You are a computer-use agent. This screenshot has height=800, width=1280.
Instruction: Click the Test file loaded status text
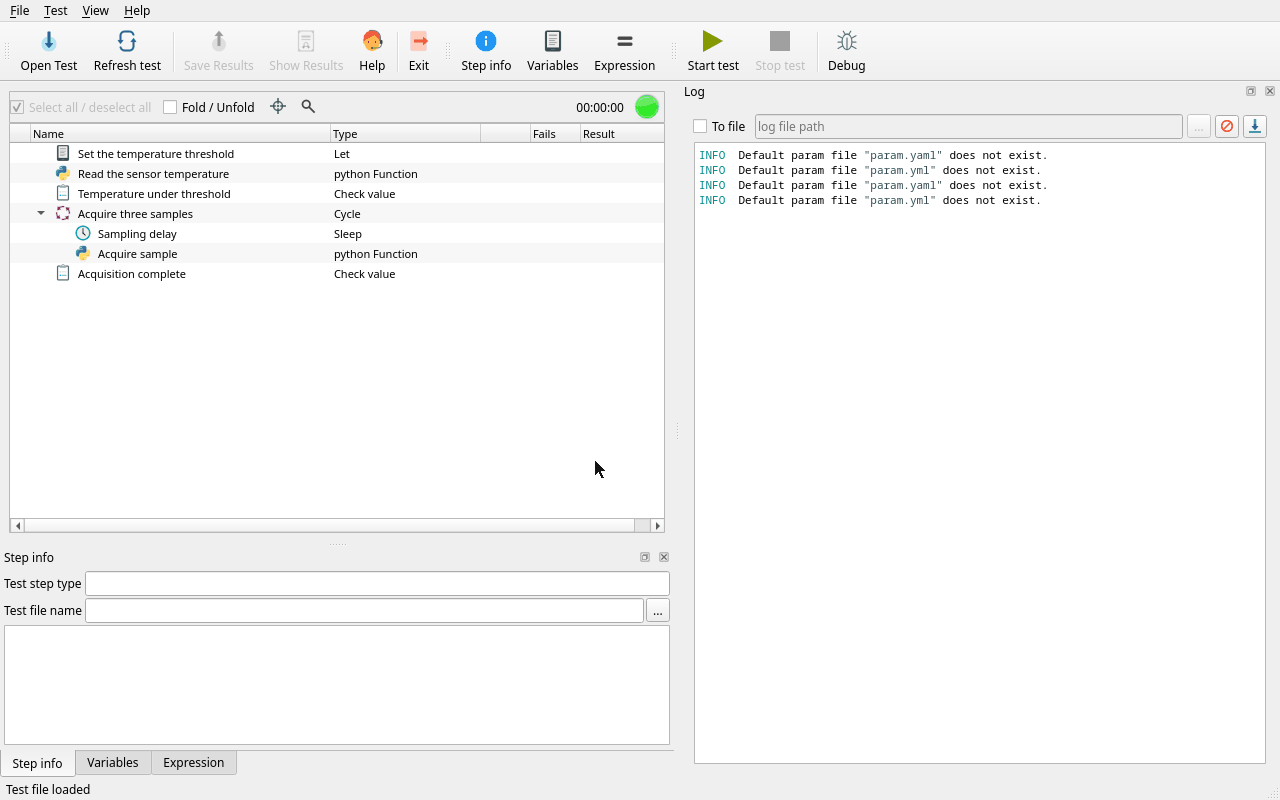[x=48, y=789]
